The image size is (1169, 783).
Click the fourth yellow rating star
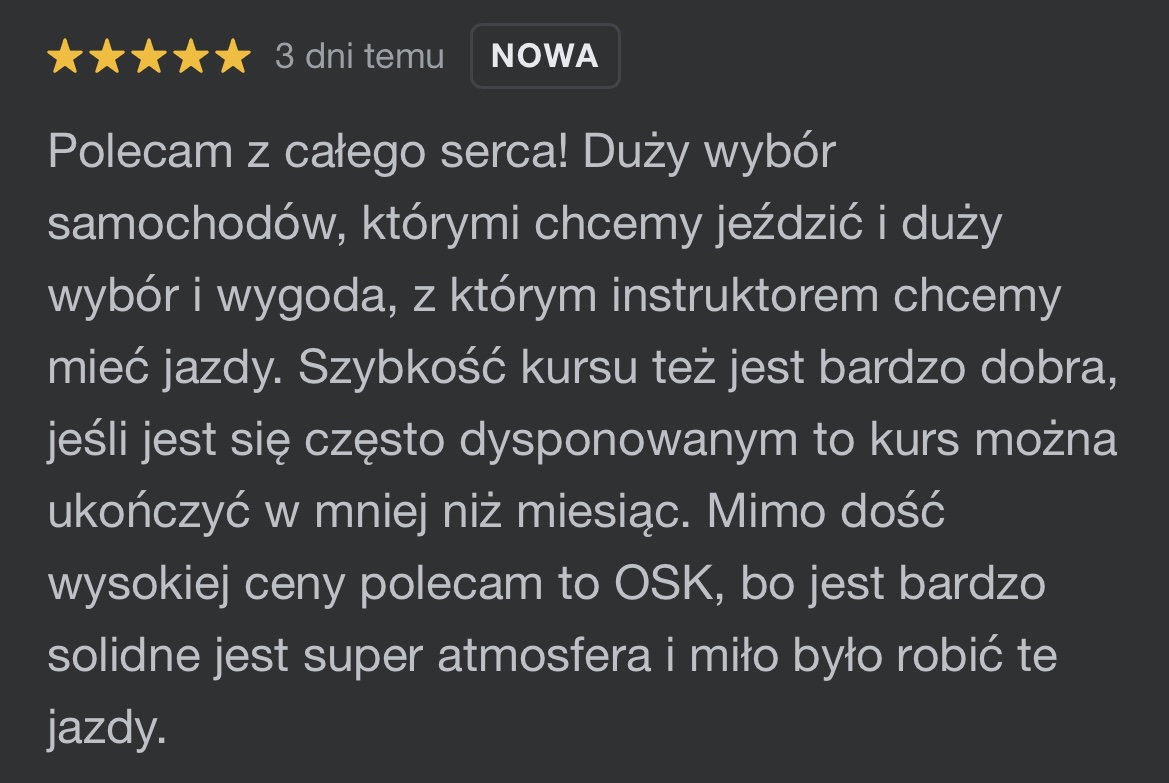point(191,57)
